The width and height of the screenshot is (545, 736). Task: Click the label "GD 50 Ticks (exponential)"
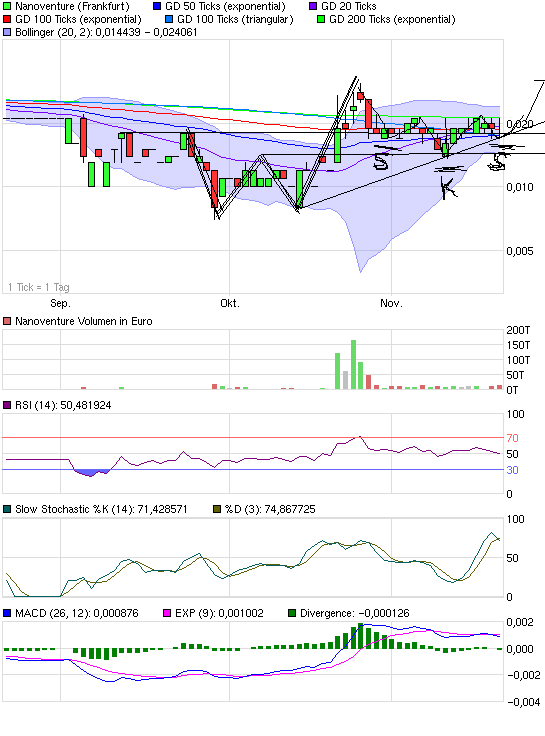coord(225,7)
